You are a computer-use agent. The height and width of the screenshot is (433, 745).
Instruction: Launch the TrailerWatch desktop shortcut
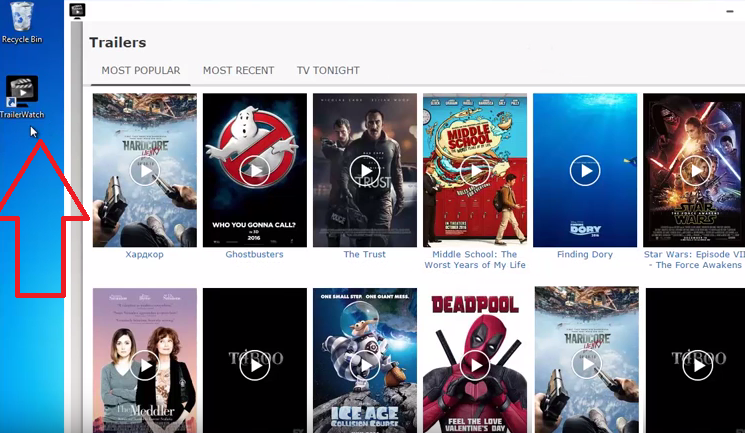coord(22,93)
